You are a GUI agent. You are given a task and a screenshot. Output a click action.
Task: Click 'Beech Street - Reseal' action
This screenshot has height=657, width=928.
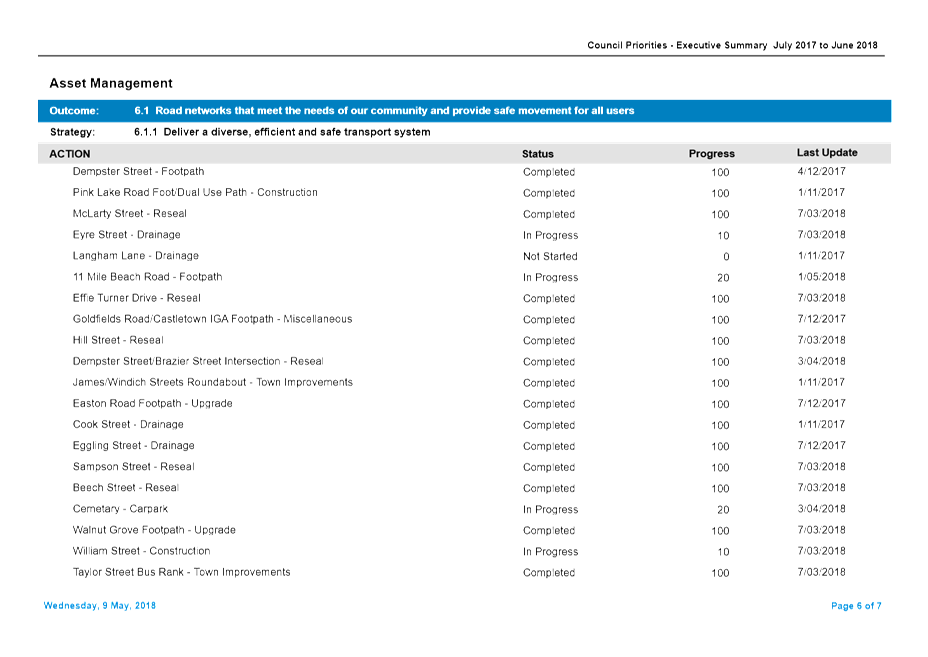pos(126,488)
